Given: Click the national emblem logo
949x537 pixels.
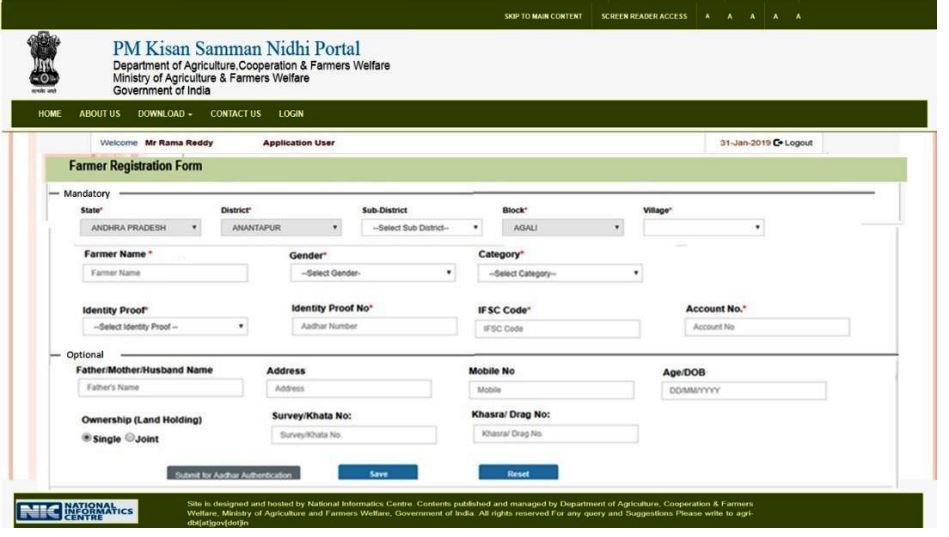Looking at the screenshot, I should pyautogui.click(x=44, y=62).
